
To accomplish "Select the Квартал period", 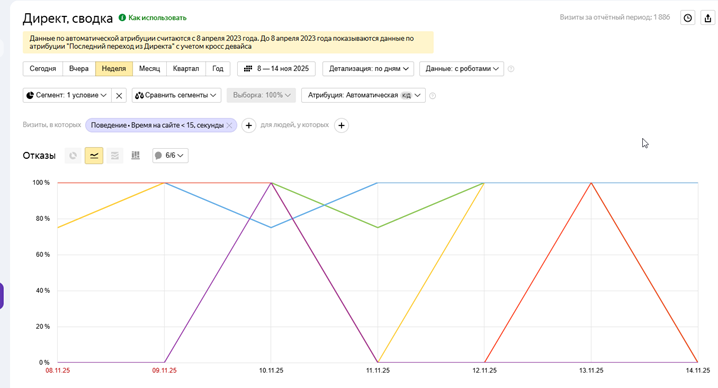I will 186,69.
